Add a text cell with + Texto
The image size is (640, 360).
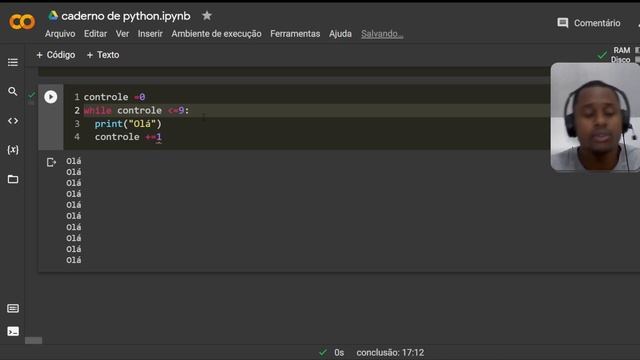(103, 55)
